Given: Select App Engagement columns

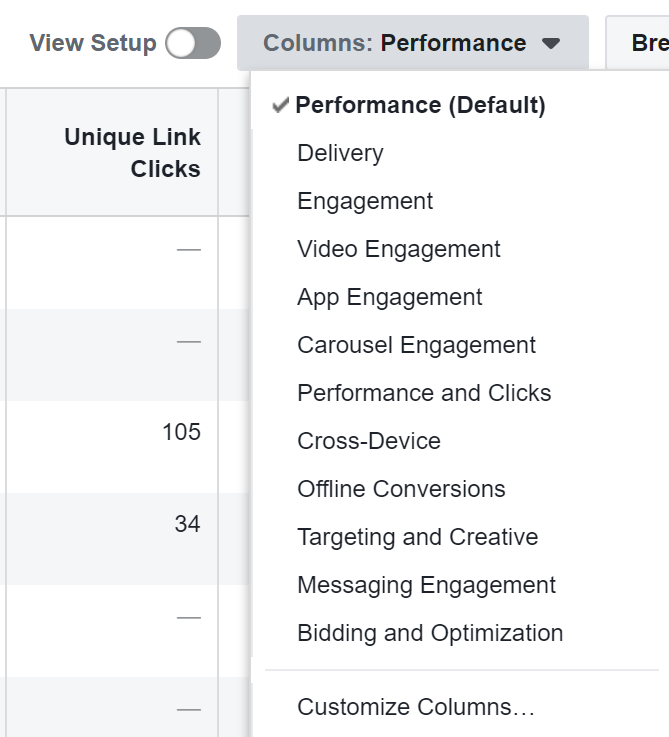Looking at the screenshot, I should 390,297.
